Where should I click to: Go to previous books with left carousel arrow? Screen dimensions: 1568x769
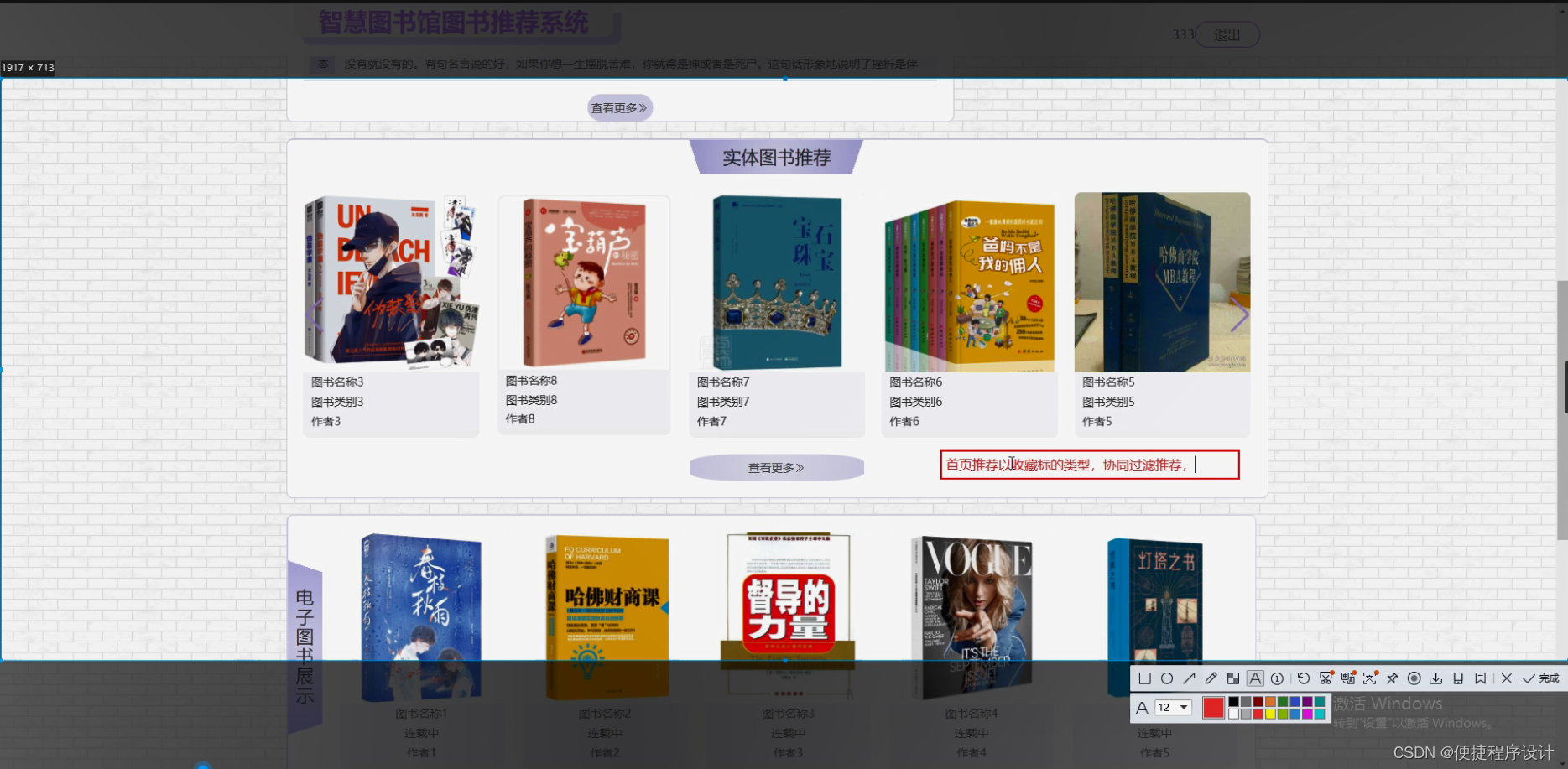(x=315, y=316)
